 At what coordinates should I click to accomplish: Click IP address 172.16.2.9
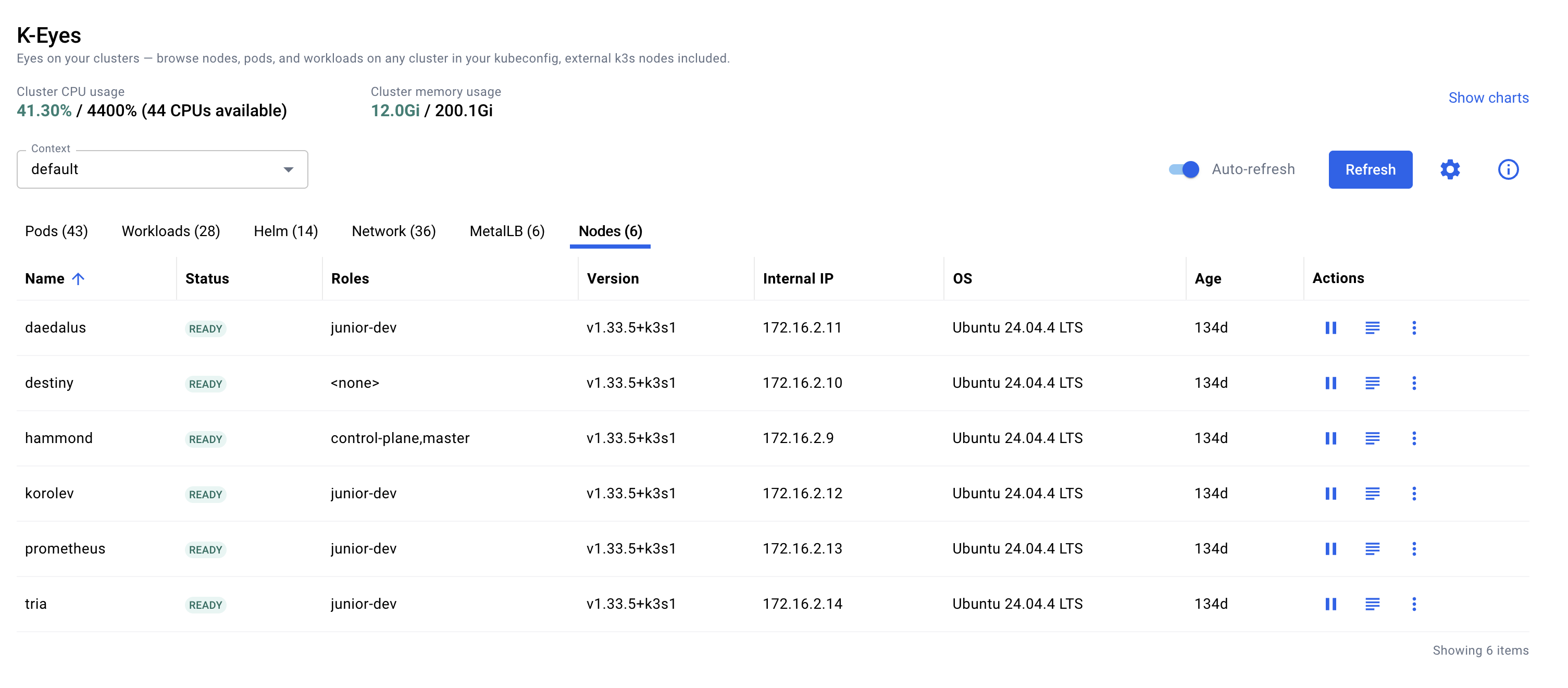[798, 438]
